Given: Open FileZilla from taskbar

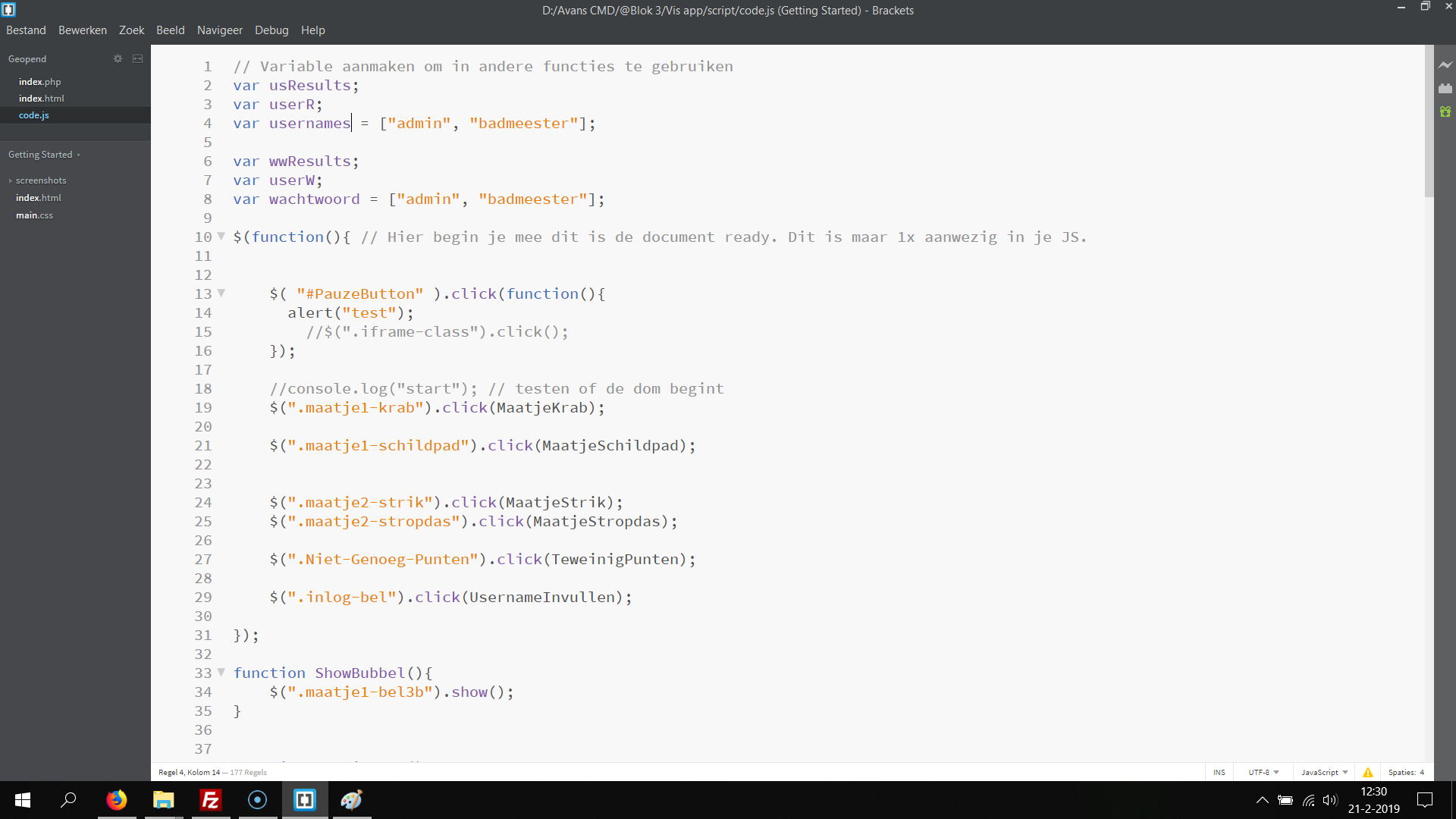Looking at the screenshot, I should pyautogui.click(x=211, y=800).
